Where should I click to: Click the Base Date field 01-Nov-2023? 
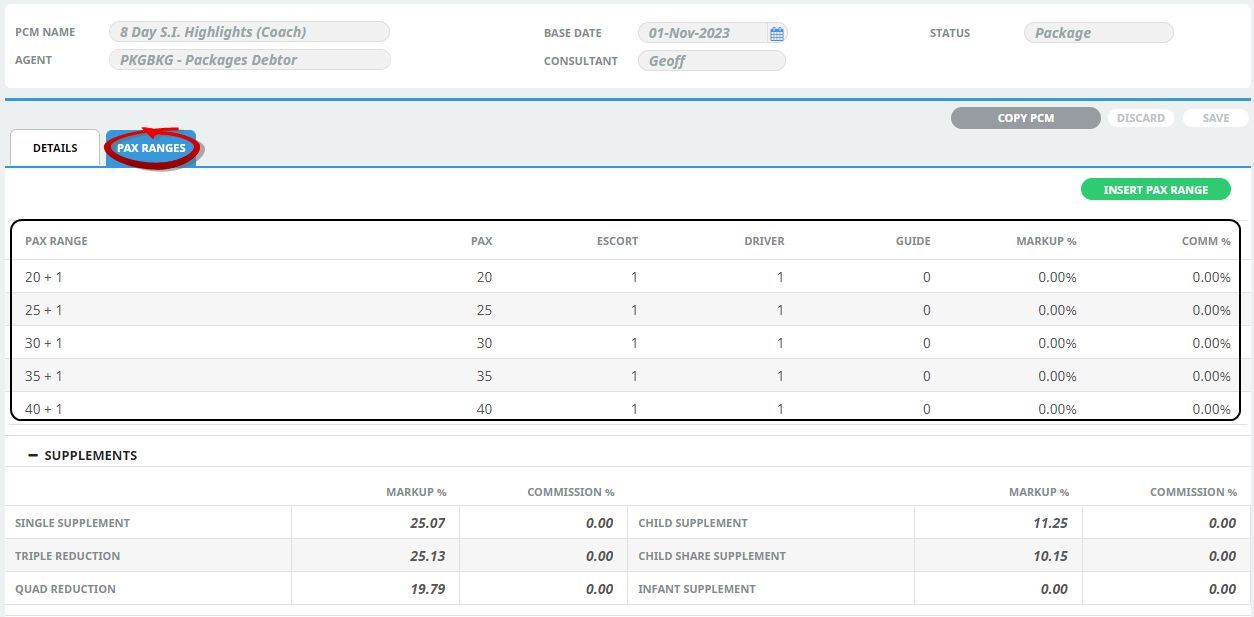(712, 33)
